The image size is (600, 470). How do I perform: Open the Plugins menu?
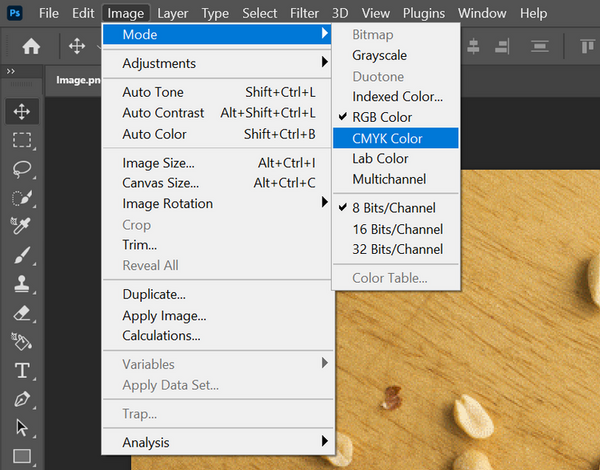(424, 13)
